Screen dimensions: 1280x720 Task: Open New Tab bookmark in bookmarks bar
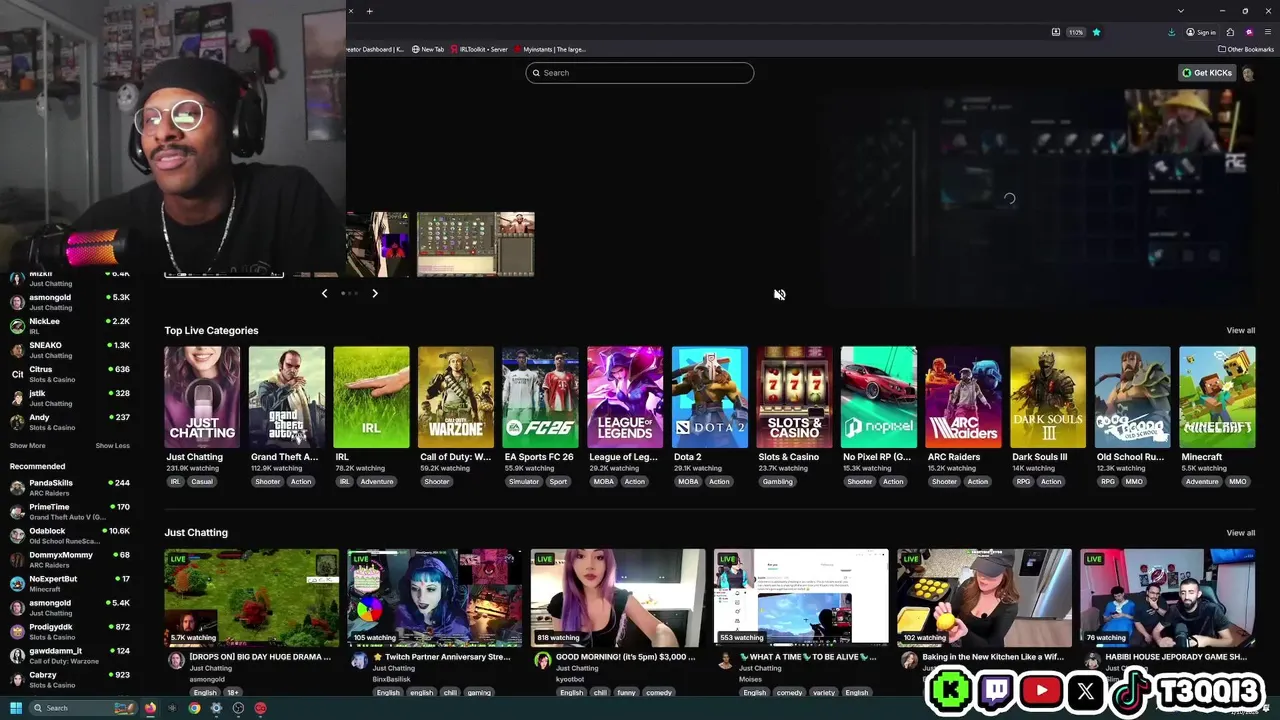pos(428,49)
